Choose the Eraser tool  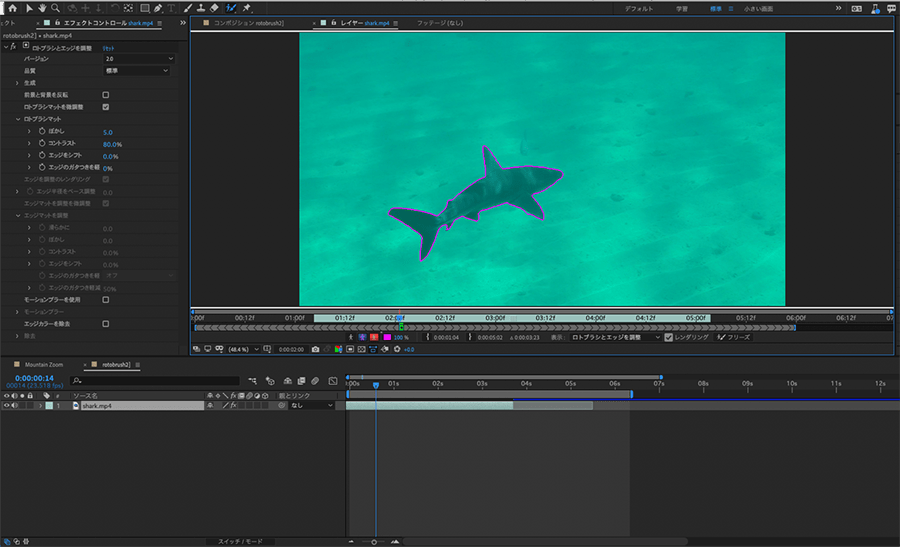pyautogui.click(x=214, y=8)
